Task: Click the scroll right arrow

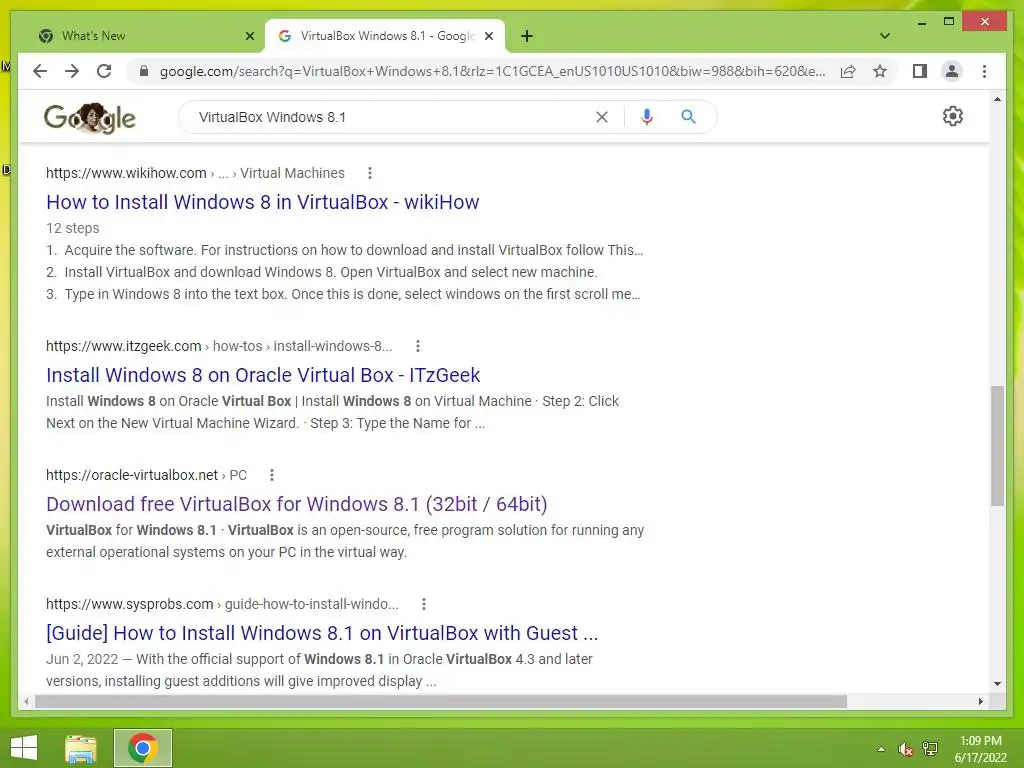Action: [980, 701]
